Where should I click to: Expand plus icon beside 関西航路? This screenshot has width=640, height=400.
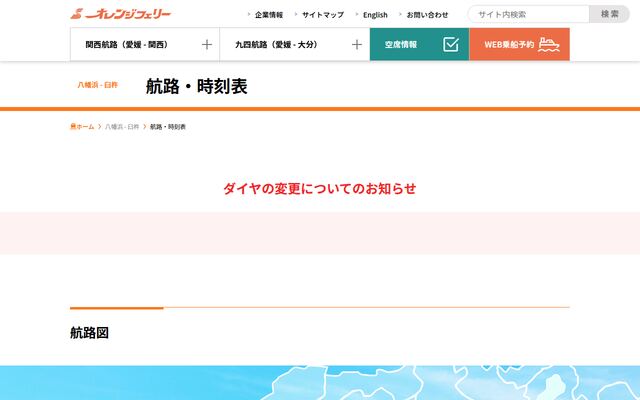click(207, 44)
